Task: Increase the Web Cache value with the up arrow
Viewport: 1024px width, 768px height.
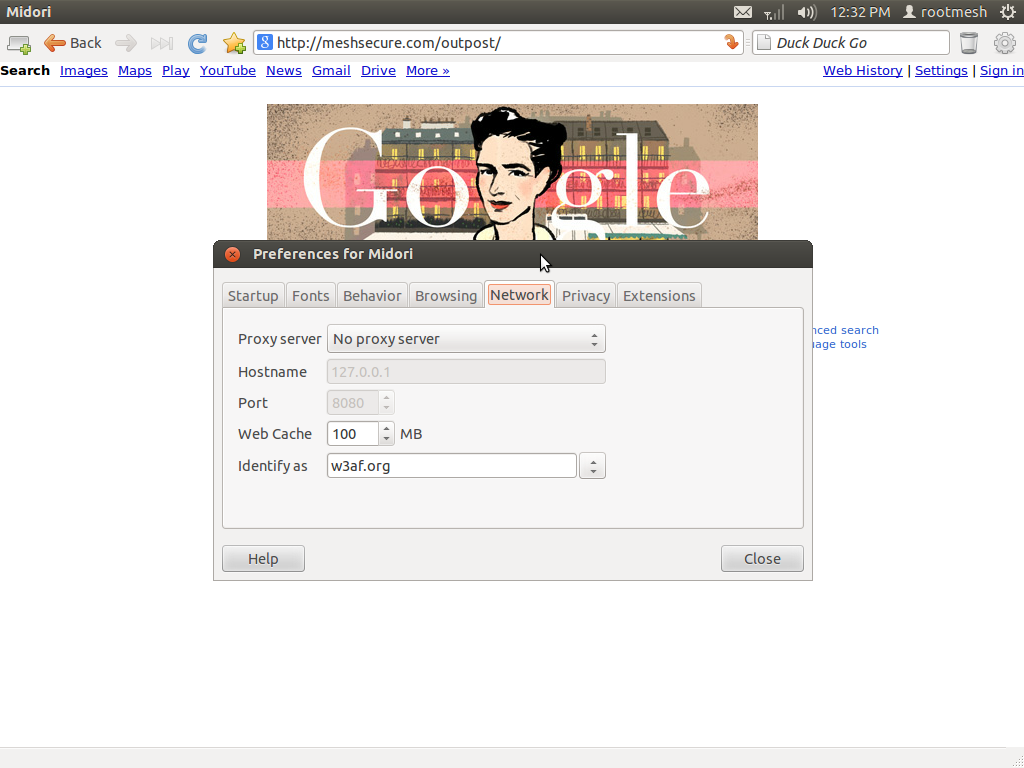Action: point(387,428)
